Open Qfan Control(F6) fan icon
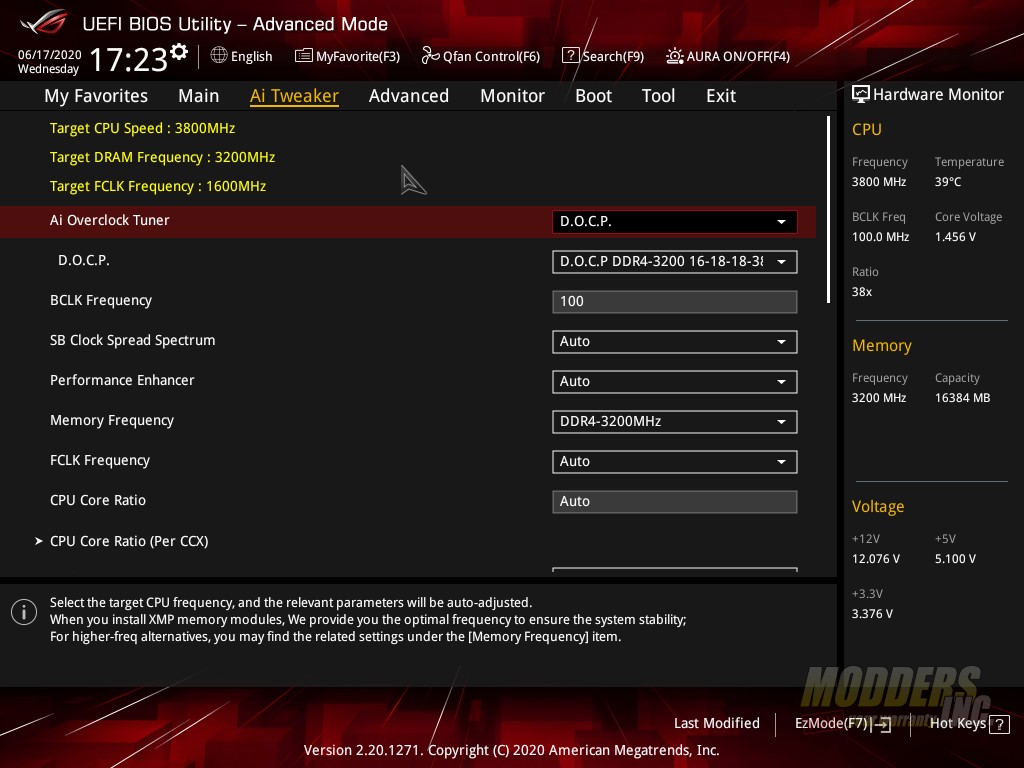Image resolution: width=1024 pixels, height=768 pixels. 431,56
